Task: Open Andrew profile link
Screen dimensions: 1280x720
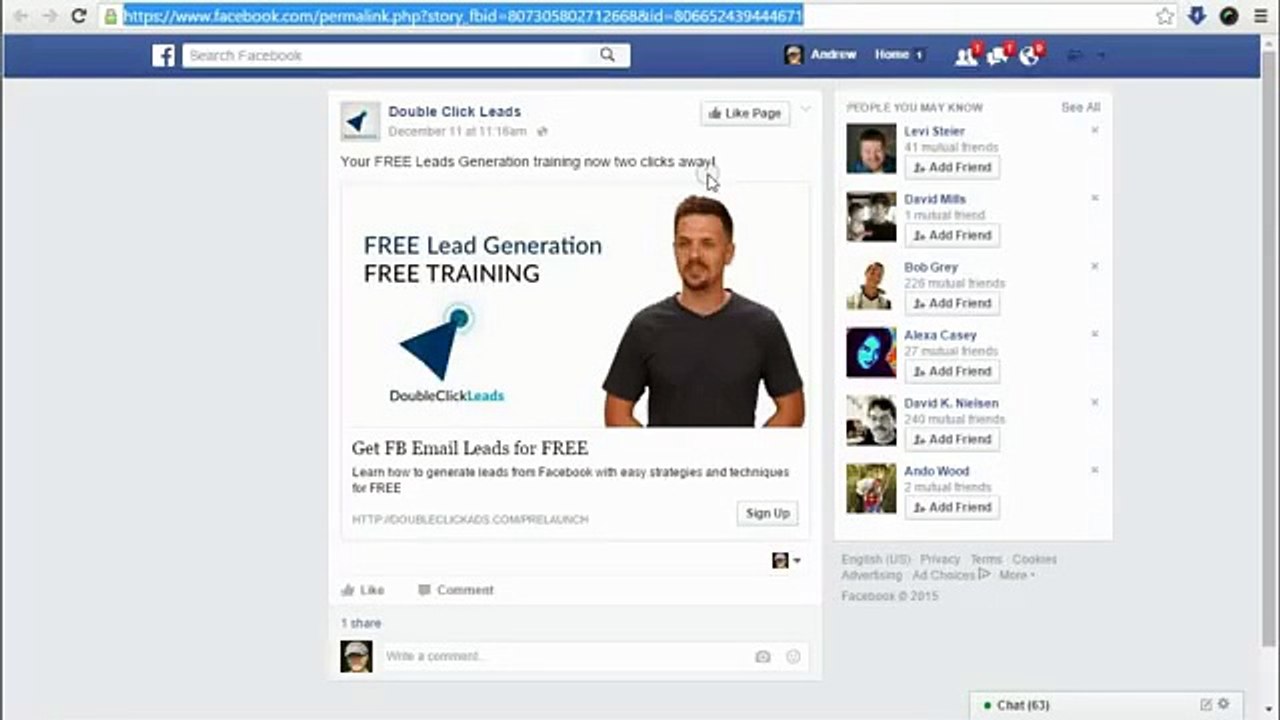Action: tap(833, 55)
